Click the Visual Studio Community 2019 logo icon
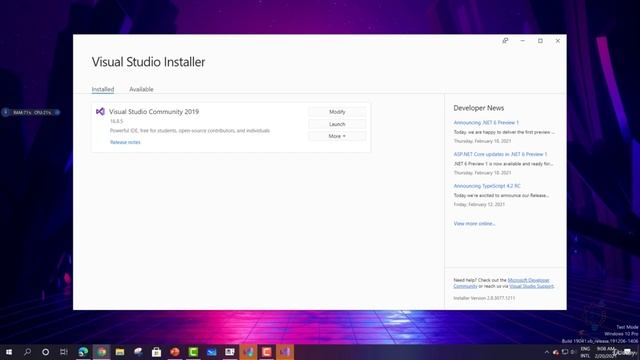640x360 pixels. pos(100,111)
